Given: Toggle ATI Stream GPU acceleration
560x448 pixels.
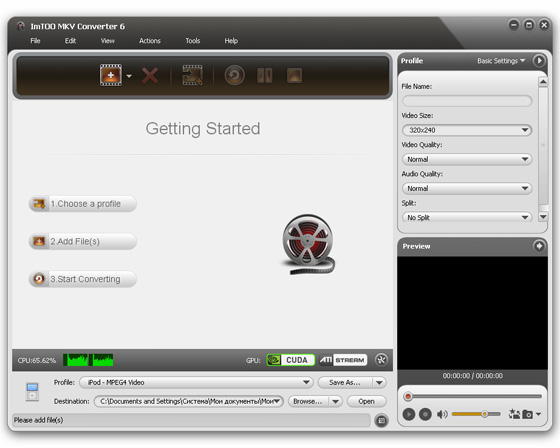Looking at the screenshot, I should tap(343, 360).
